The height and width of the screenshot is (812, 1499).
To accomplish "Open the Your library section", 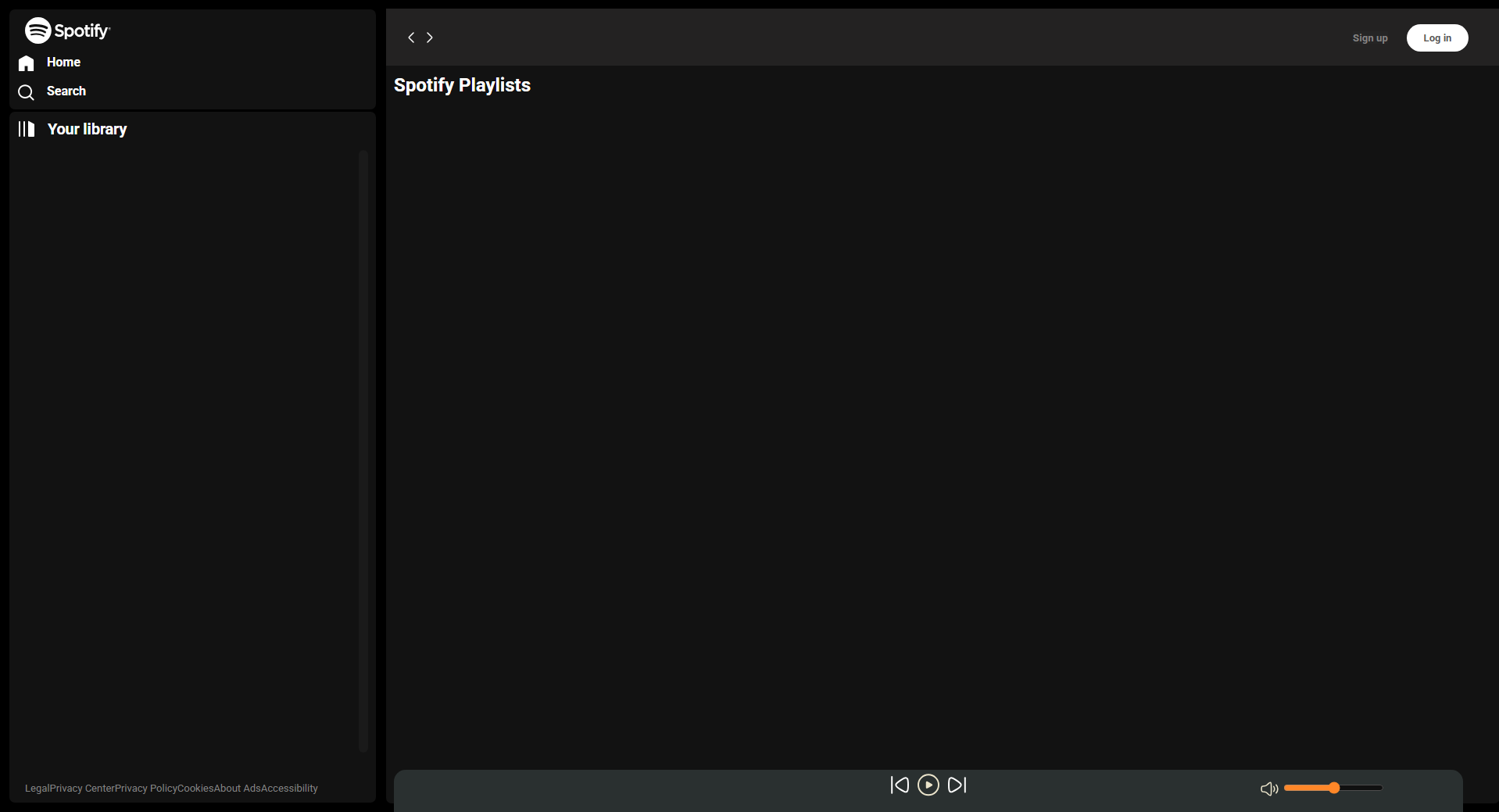I will [87, 129].
